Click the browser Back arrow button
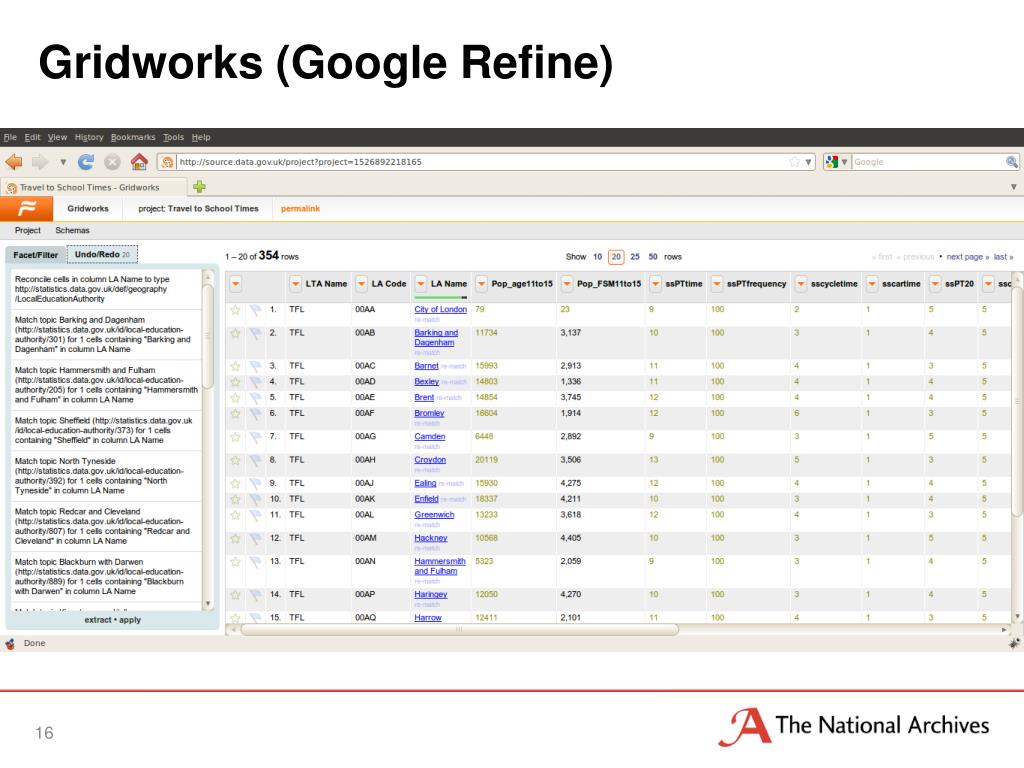Screen dimensions: 1024x768 click(14, 161)
